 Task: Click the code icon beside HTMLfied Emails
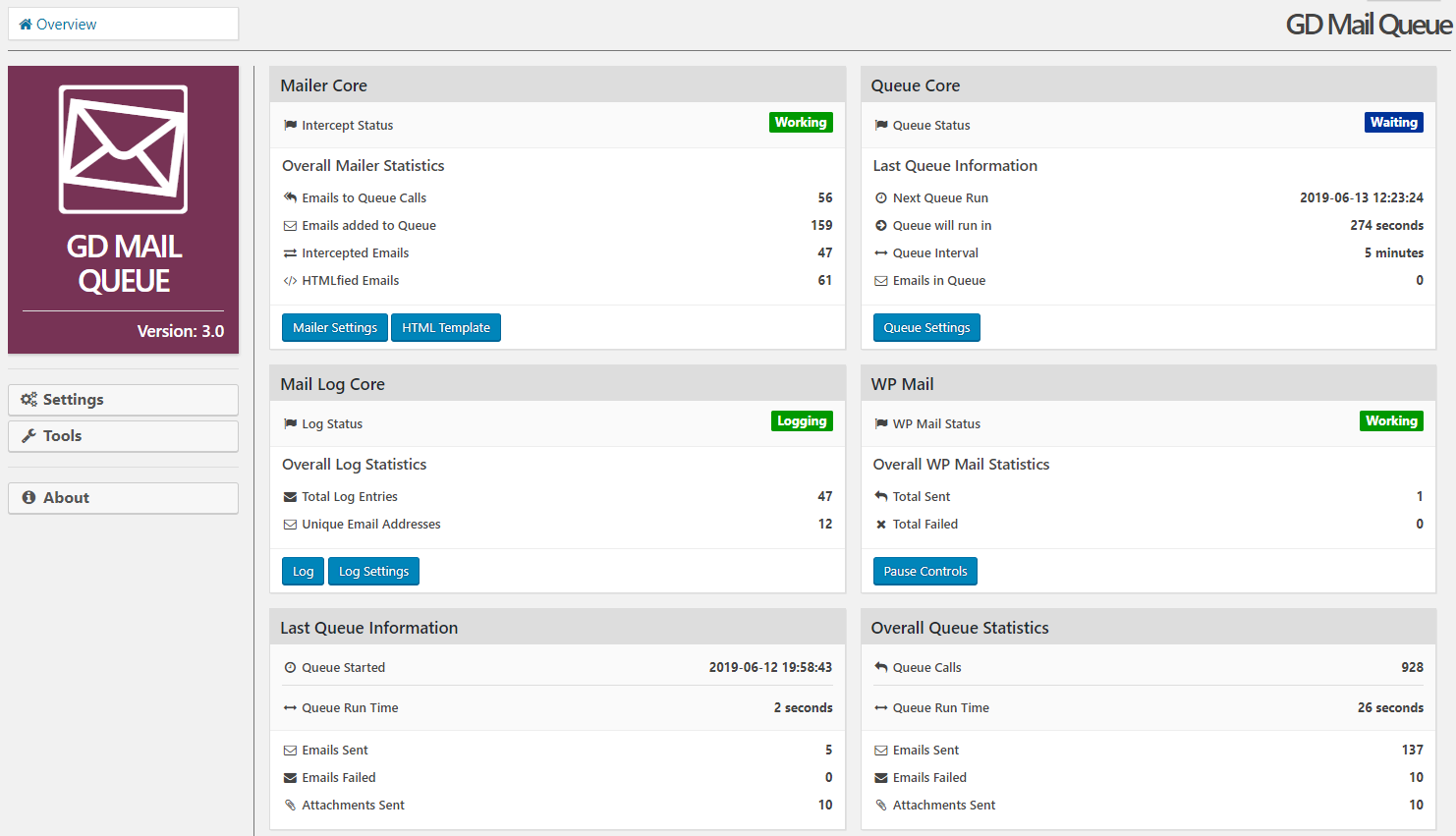click(290, 281)
